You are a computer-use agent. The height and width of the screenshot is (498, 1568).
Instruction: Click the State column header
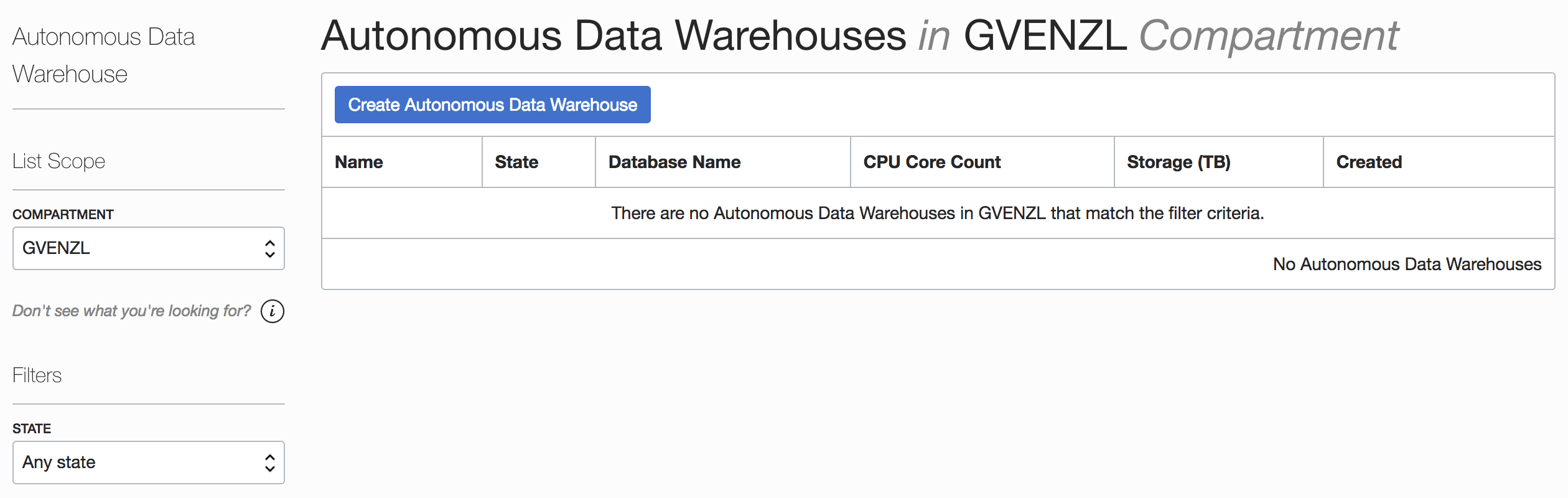(x=516, y=162)
